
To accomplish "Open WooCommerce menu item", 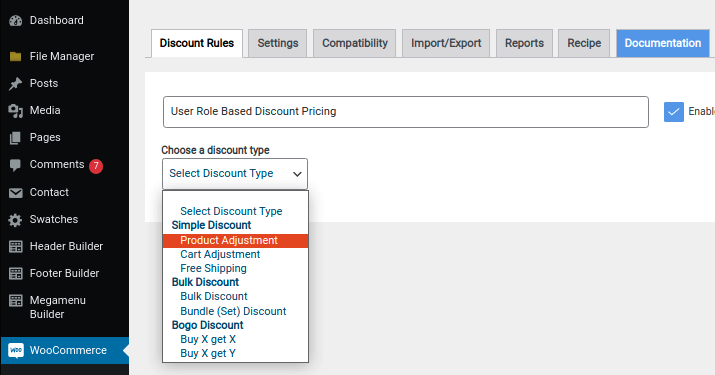I will pos(65,350).
